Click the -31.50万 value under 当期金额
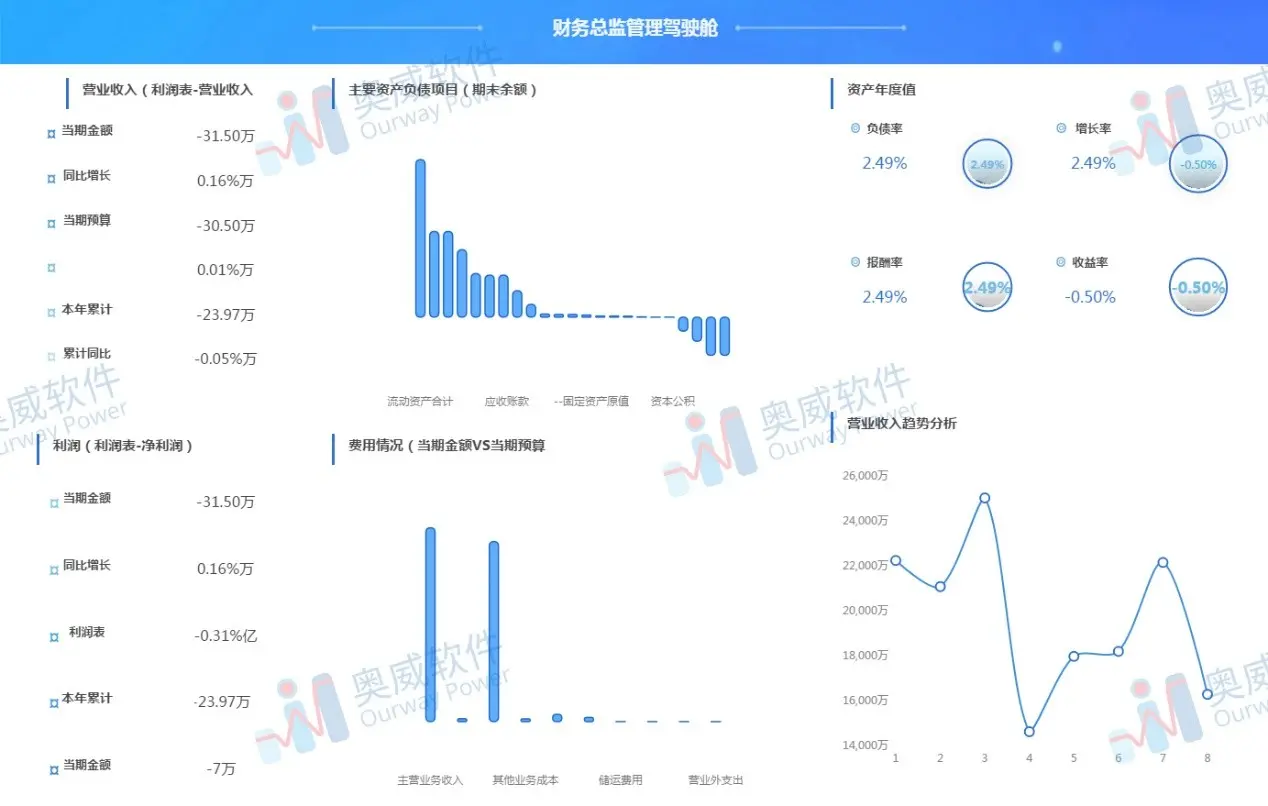 point(225,137)
